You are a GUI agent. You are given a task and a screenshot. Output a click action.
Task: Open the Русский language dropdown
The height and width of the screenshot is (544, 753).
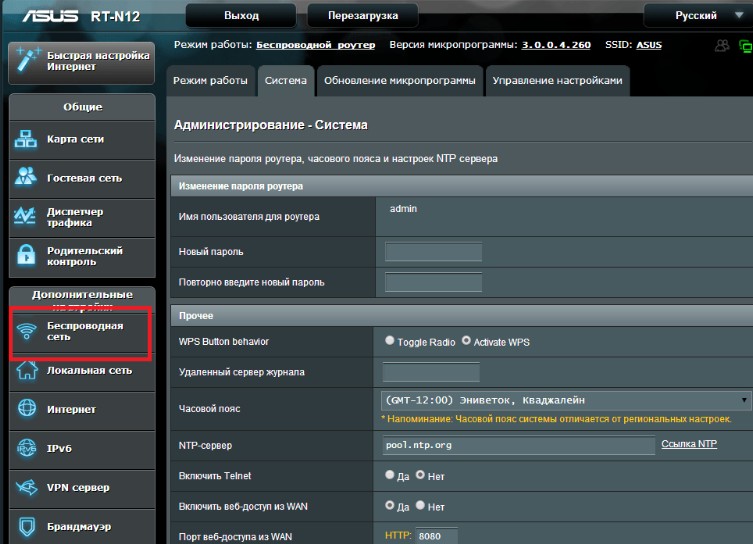click(x=697, y=16)
